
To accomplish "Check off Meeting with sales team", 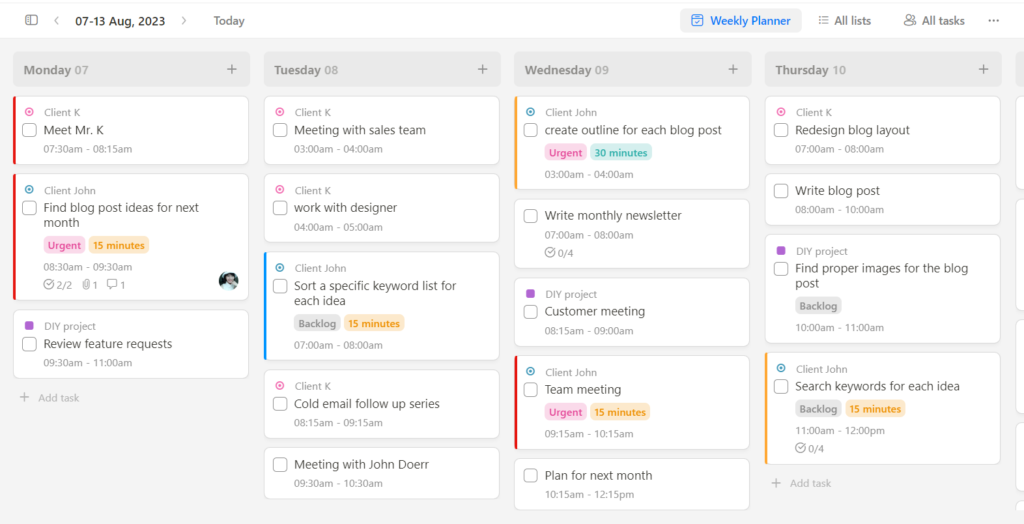I will pos(280,130).
